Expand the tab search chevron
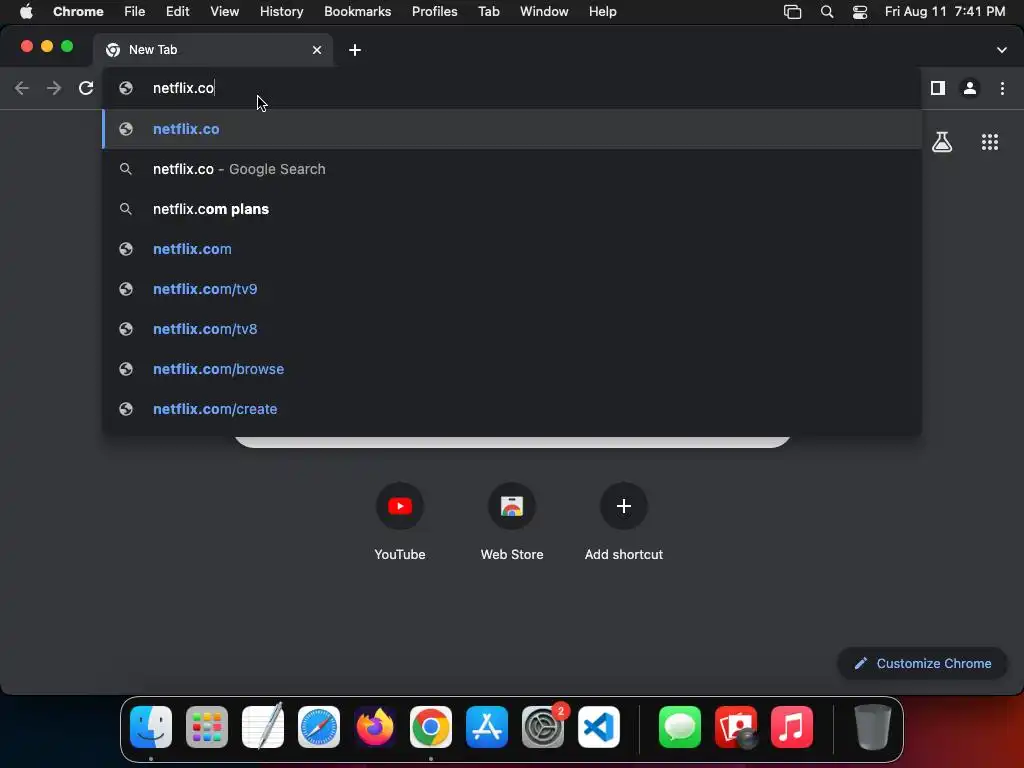This screenshot has width=1024, height=768. point(1001,50)
